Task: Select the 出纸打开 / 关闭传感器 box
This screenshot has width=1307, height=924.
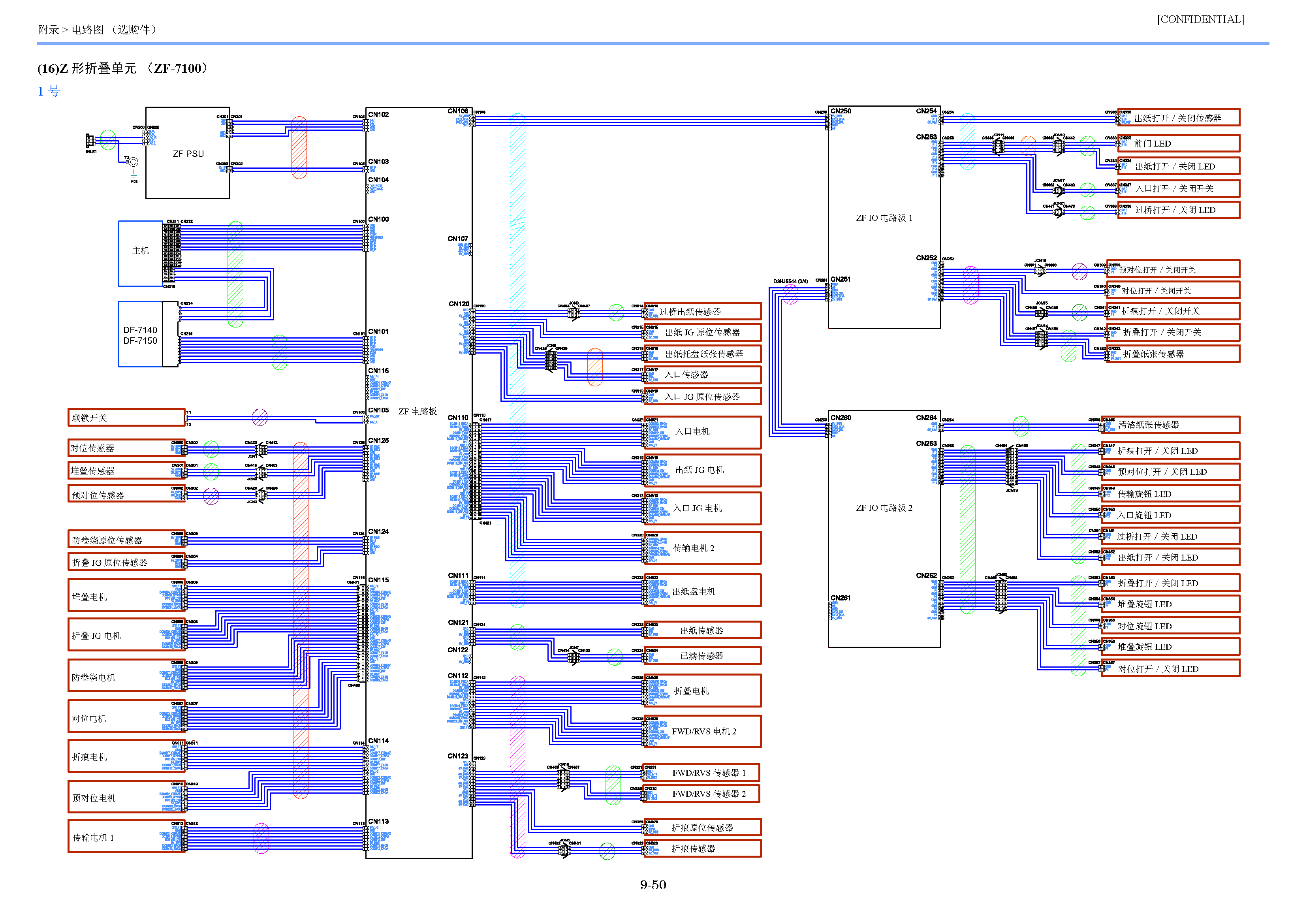Action: (1178, 117)
